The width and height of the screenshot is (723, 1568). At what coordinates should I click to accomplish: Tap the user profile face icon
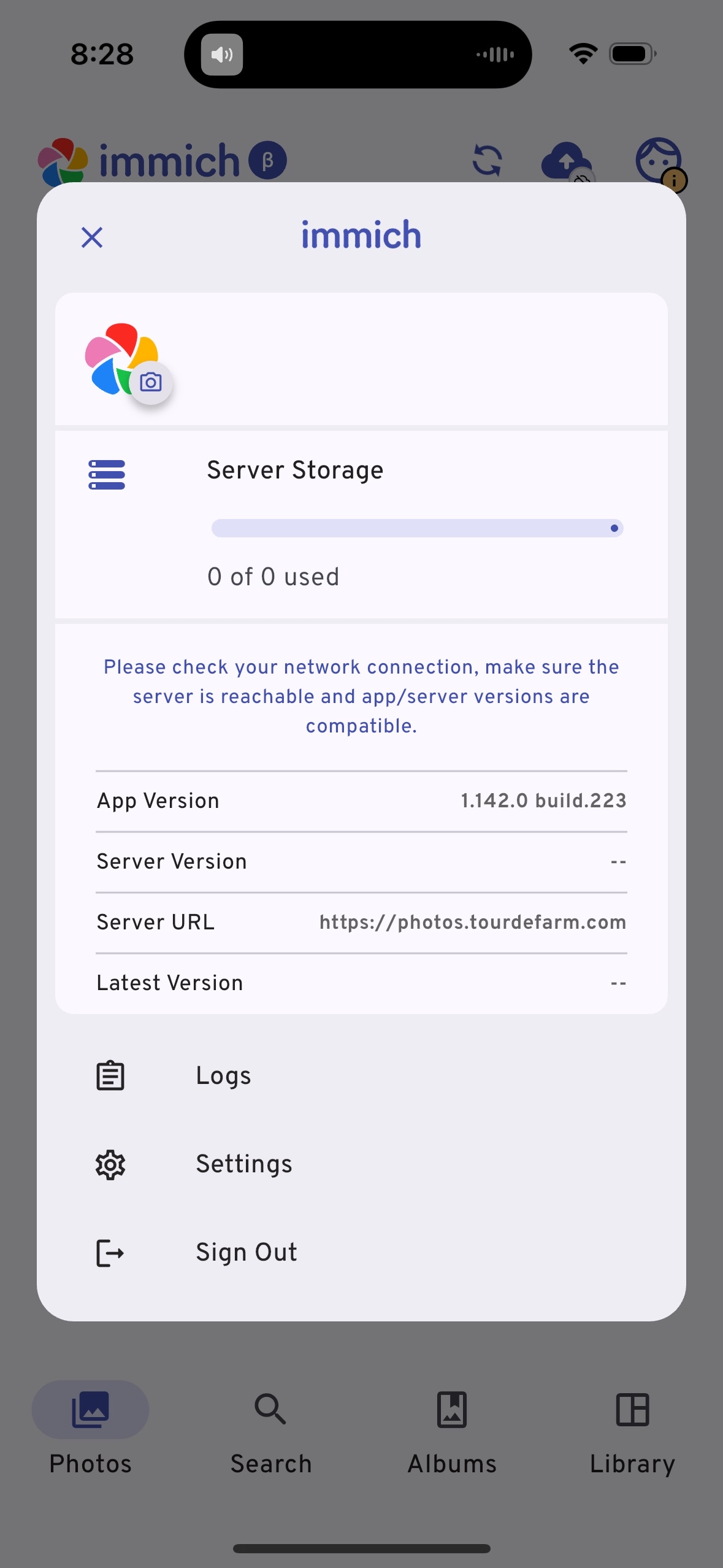click(x=659, y=161)
